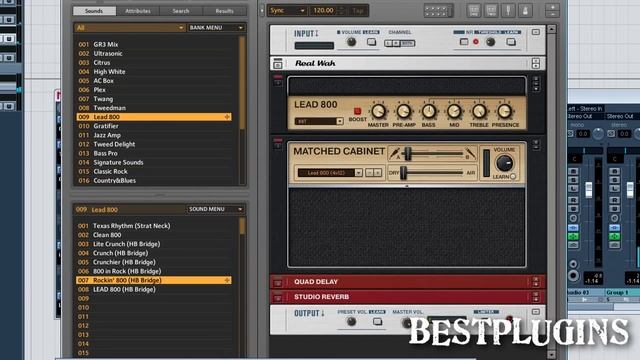Click the Tap tempo button

point(358,11)
